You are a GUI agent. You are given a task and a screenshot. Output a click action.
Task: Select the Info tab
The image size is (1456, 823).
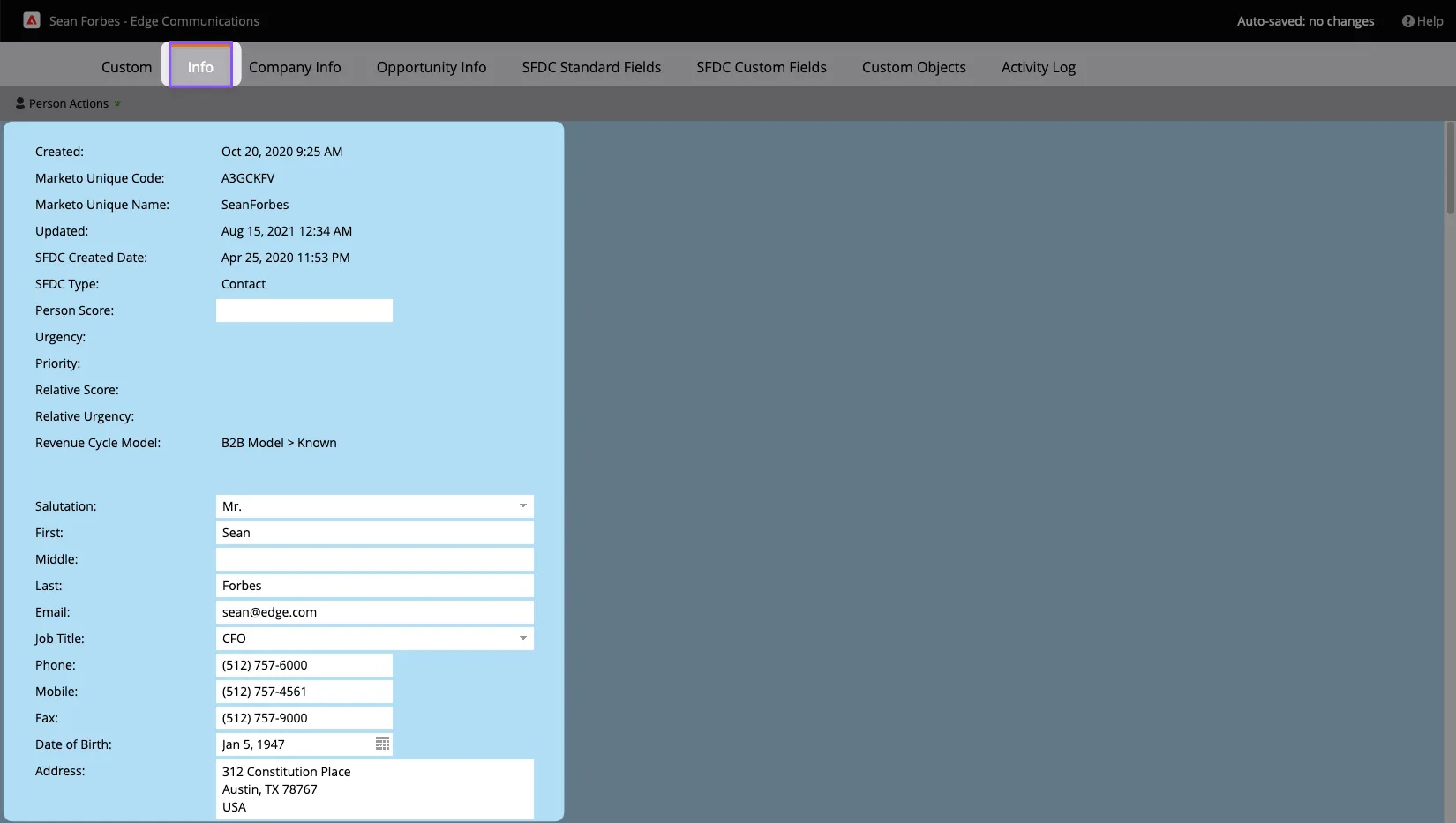(x=200, y=67)
